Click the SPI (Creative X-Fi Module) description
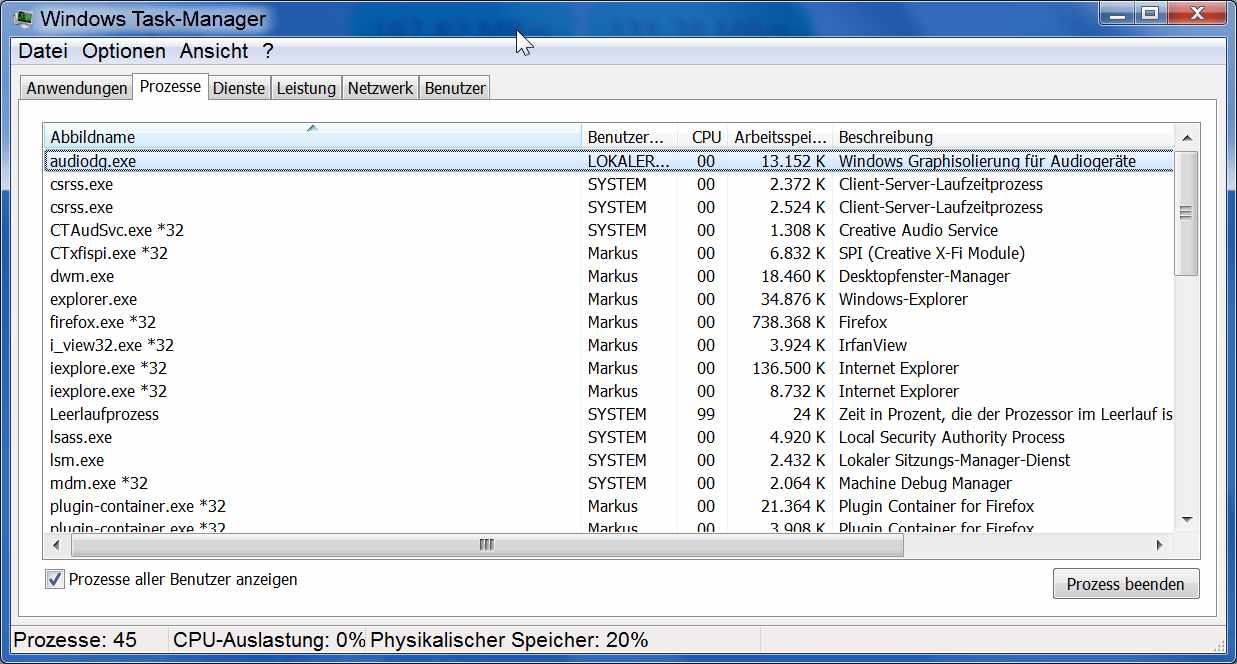 (932, 253)
